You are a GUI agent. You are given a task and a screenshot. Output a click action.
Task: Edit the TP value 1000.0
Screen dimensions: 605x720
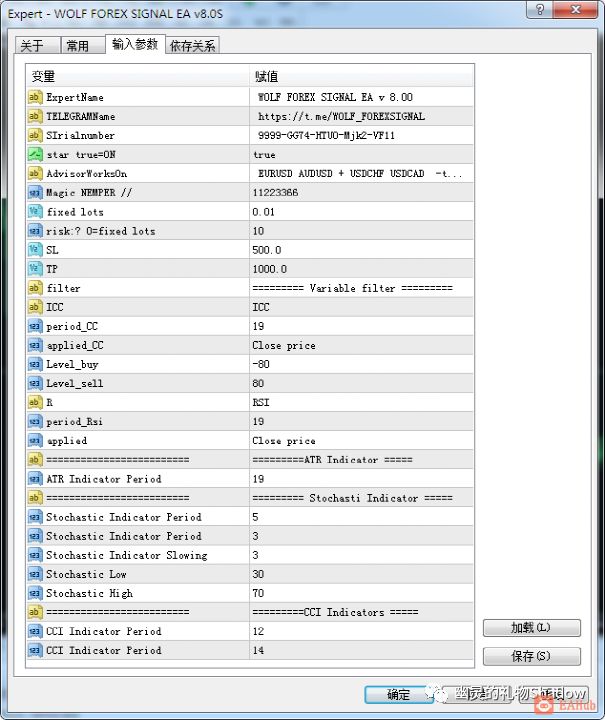361,269
